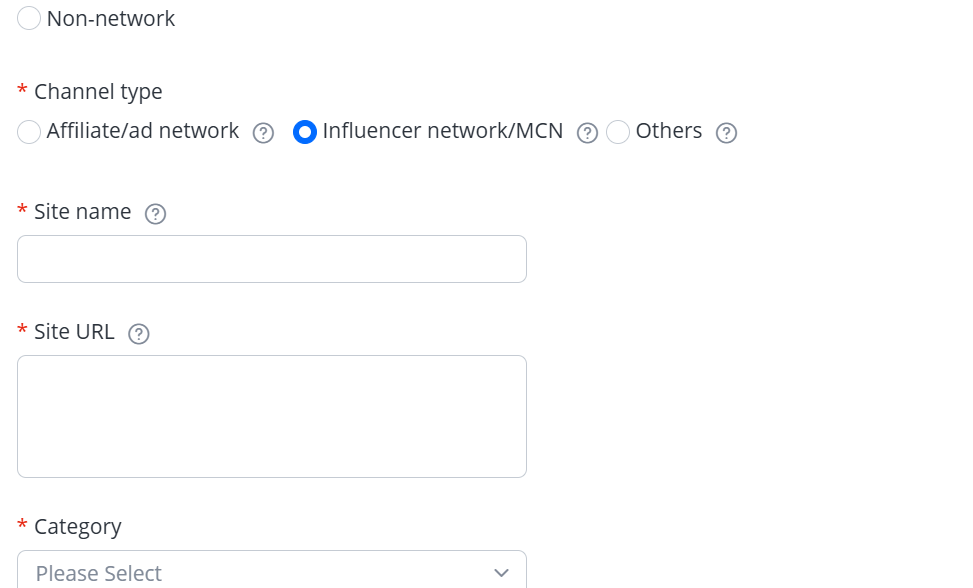Click the Influencer network/MCN label text

[x=443, y=131]
